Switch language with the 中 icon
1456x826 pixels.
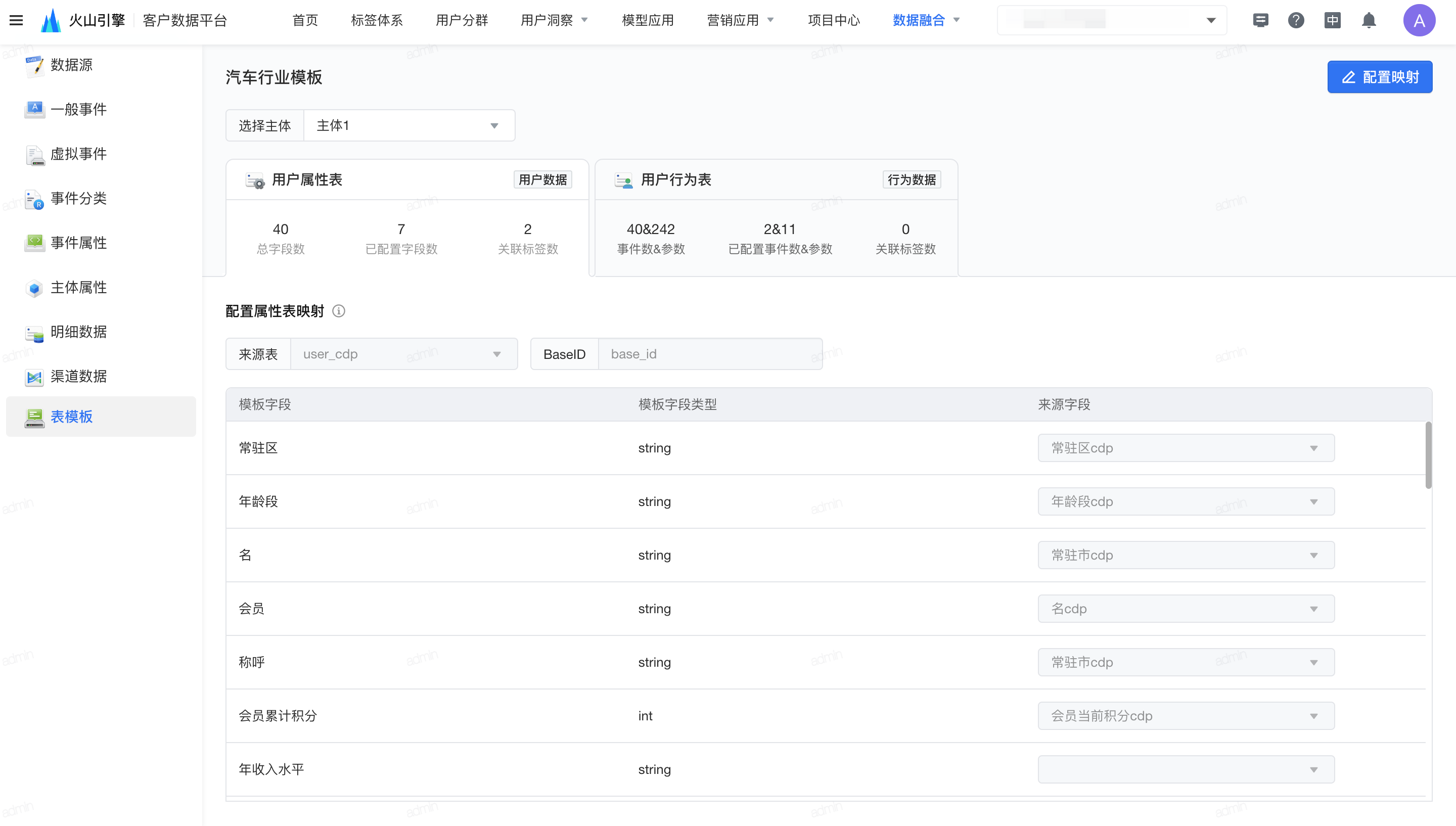1332,20
